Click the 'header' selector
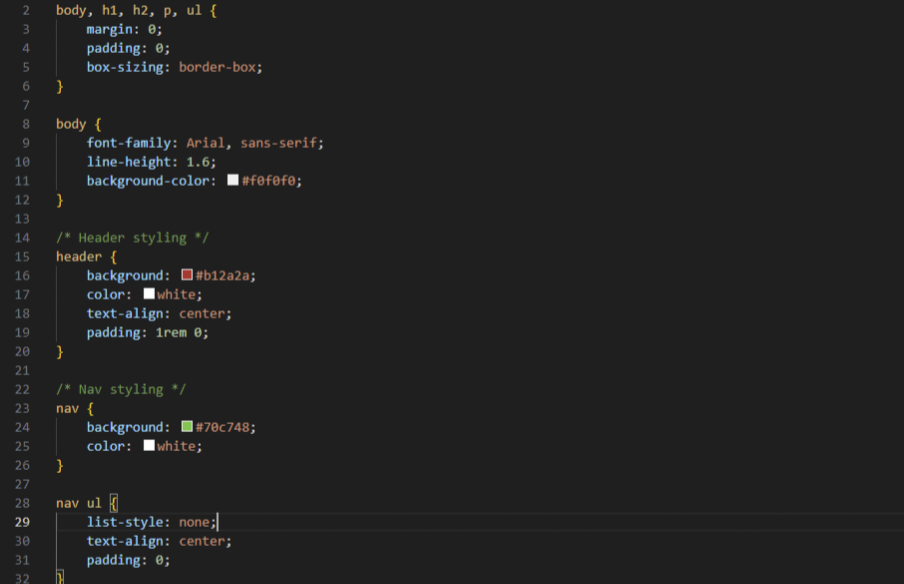 79,257
